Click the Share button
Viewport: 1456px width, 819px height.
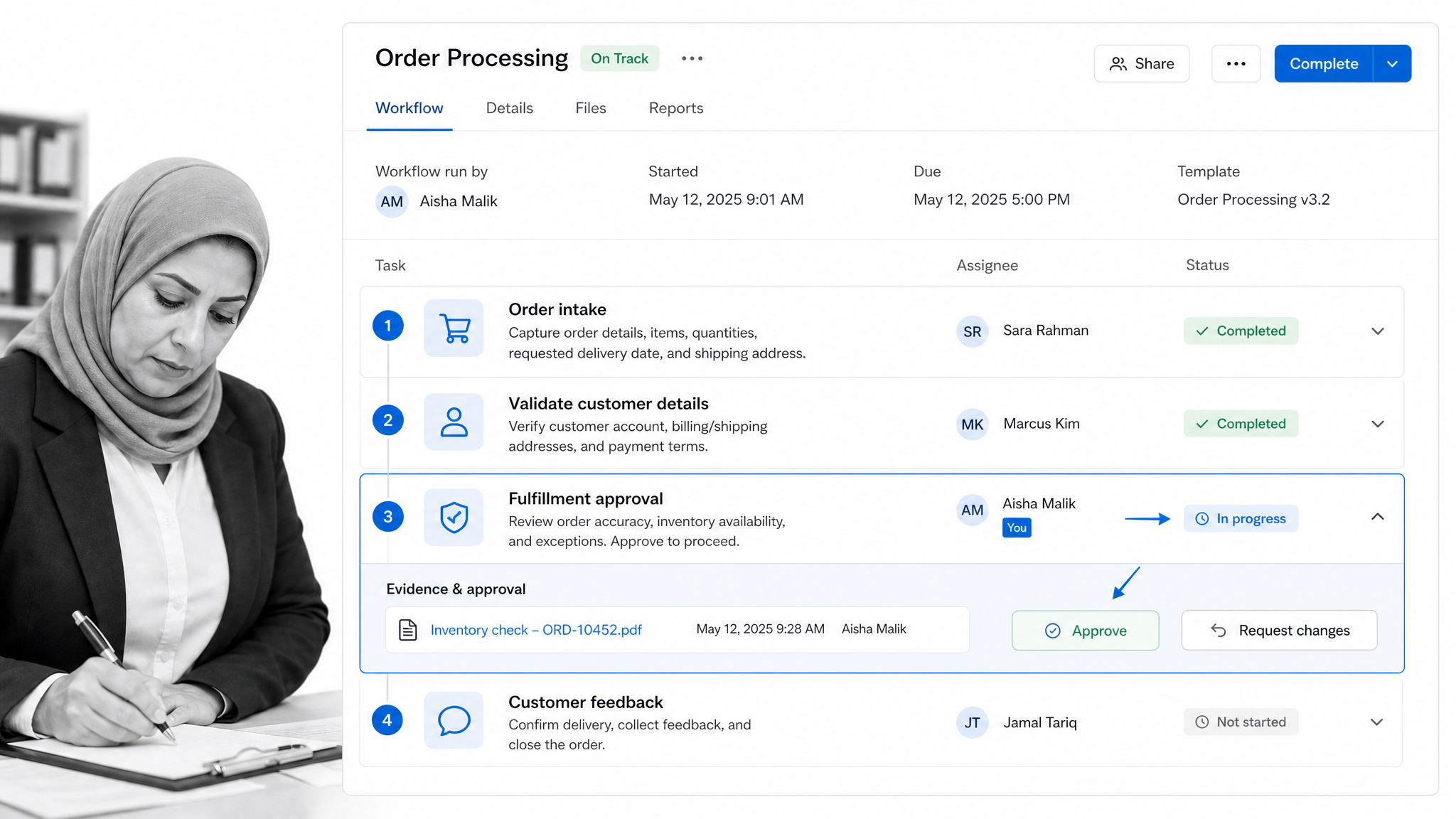point(1142,64)
